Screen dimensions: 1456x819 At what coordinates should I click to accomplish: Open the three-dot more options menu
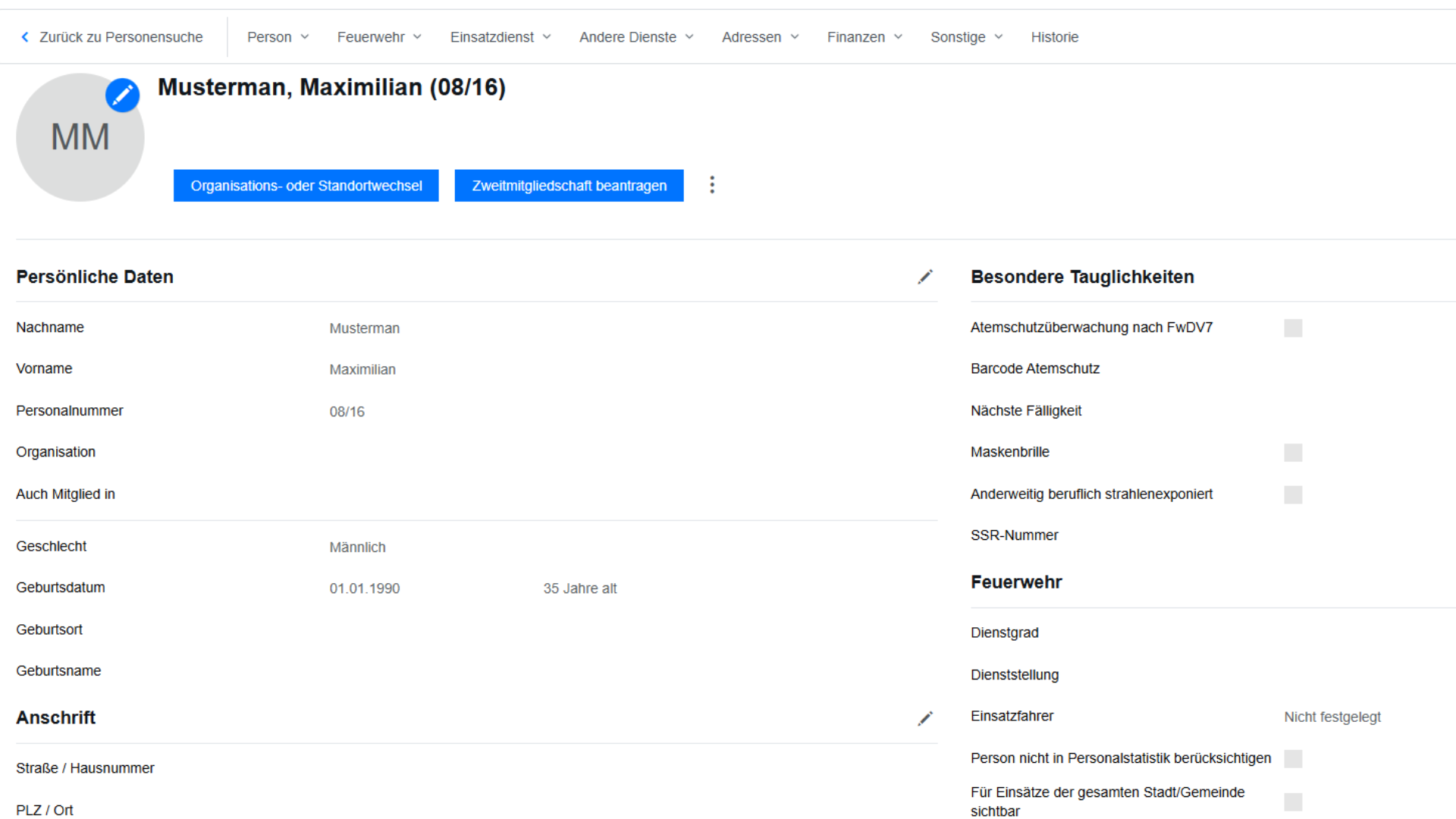pos(711,185)
